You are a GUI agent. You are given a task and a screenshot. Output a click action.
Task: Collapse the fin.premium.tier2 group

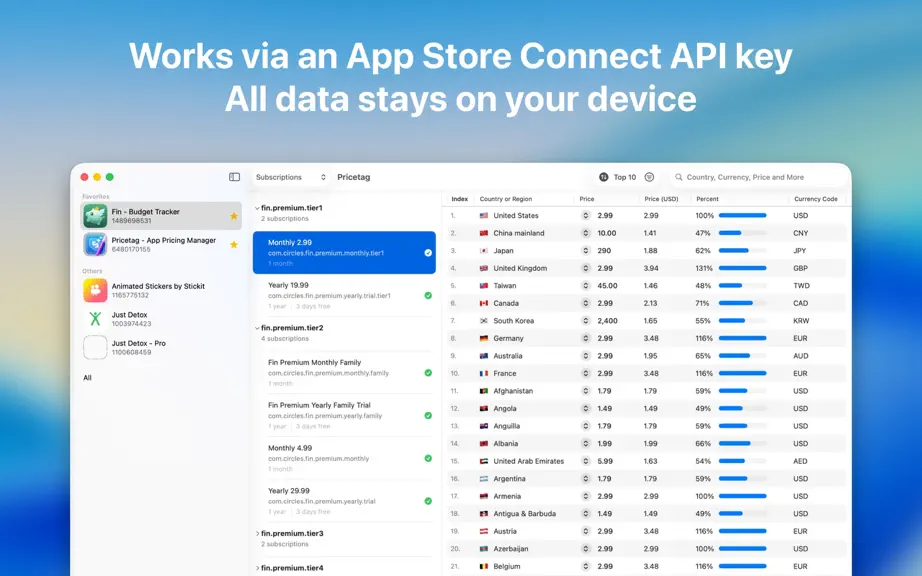(x=257, y=328)
